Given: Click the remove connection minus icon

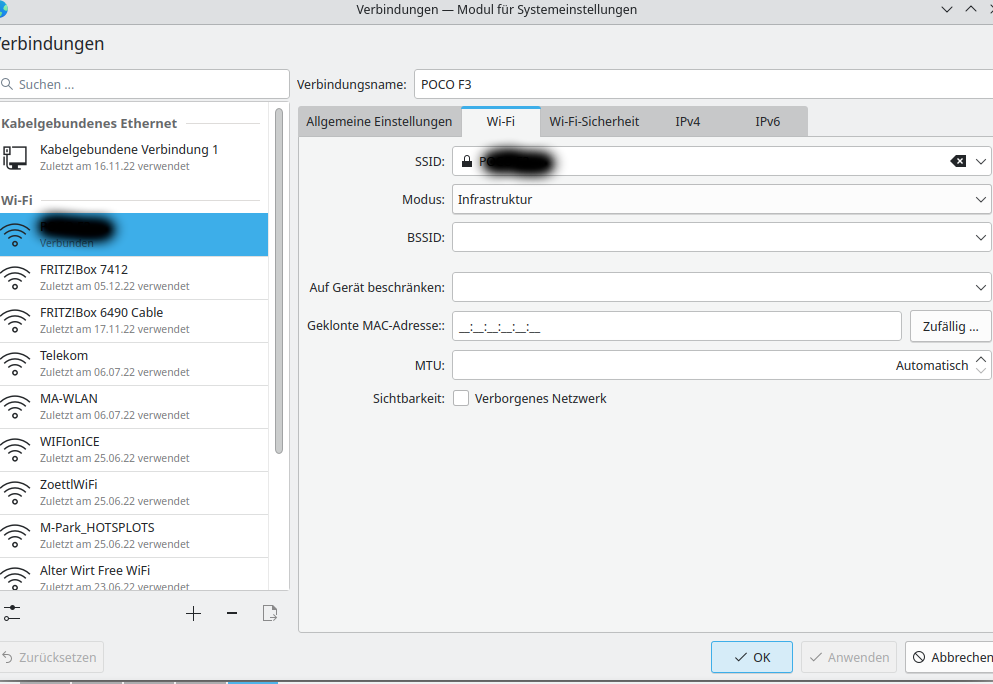Looking at the screenshot, I should pyautogui.click(x=232, y=613).
